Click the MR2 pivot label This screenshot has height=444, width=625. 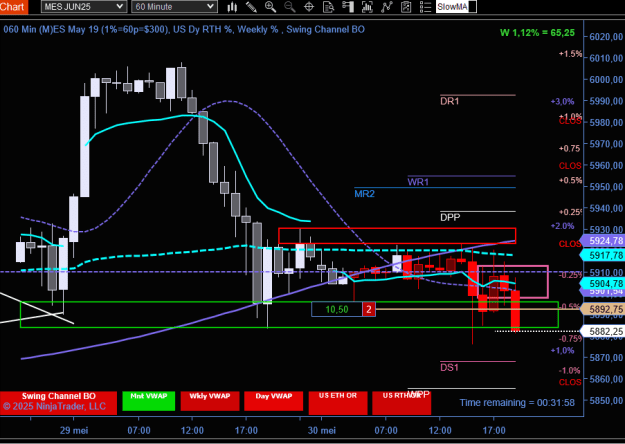point(364,194)
